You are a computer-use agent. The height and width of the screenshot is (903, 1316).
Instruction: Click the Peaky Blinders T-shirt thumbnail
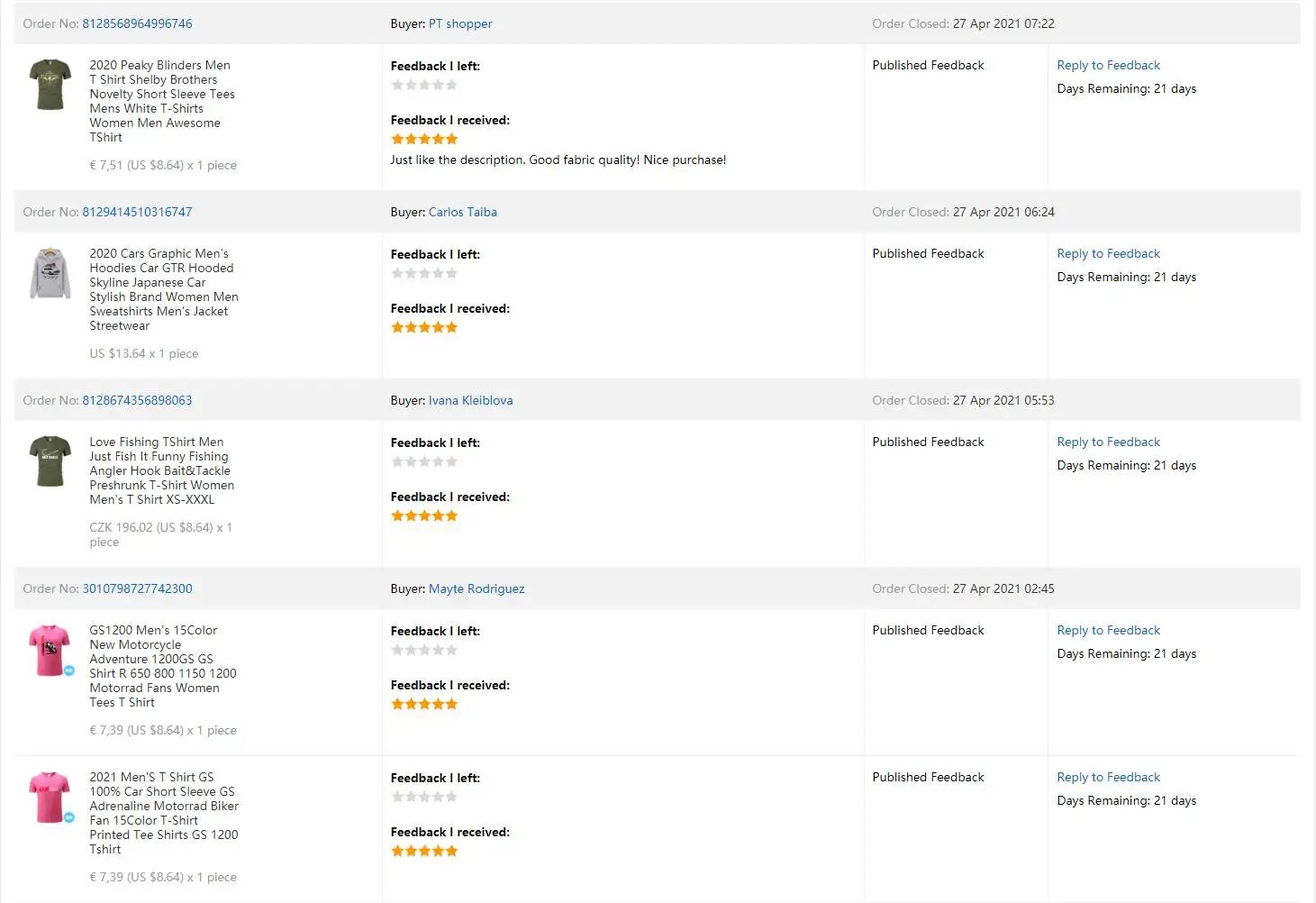point(50,85)
